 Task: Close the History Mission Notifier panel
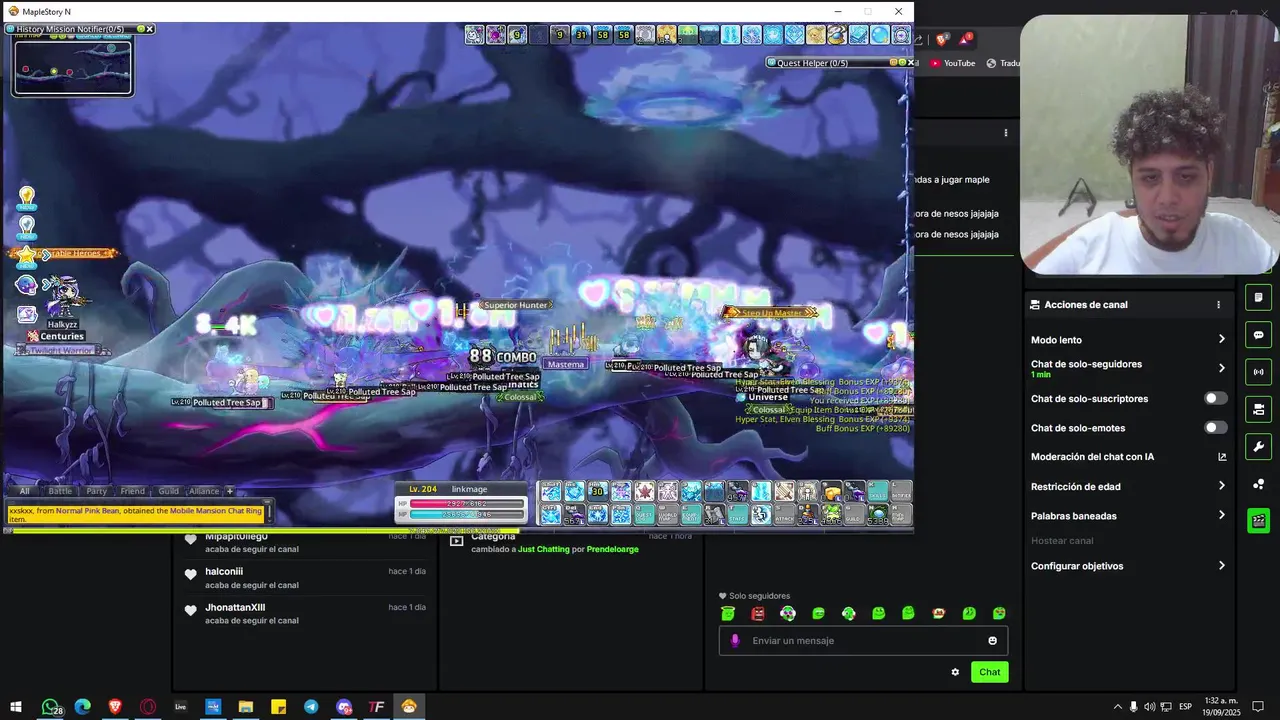tap(150, 29)
